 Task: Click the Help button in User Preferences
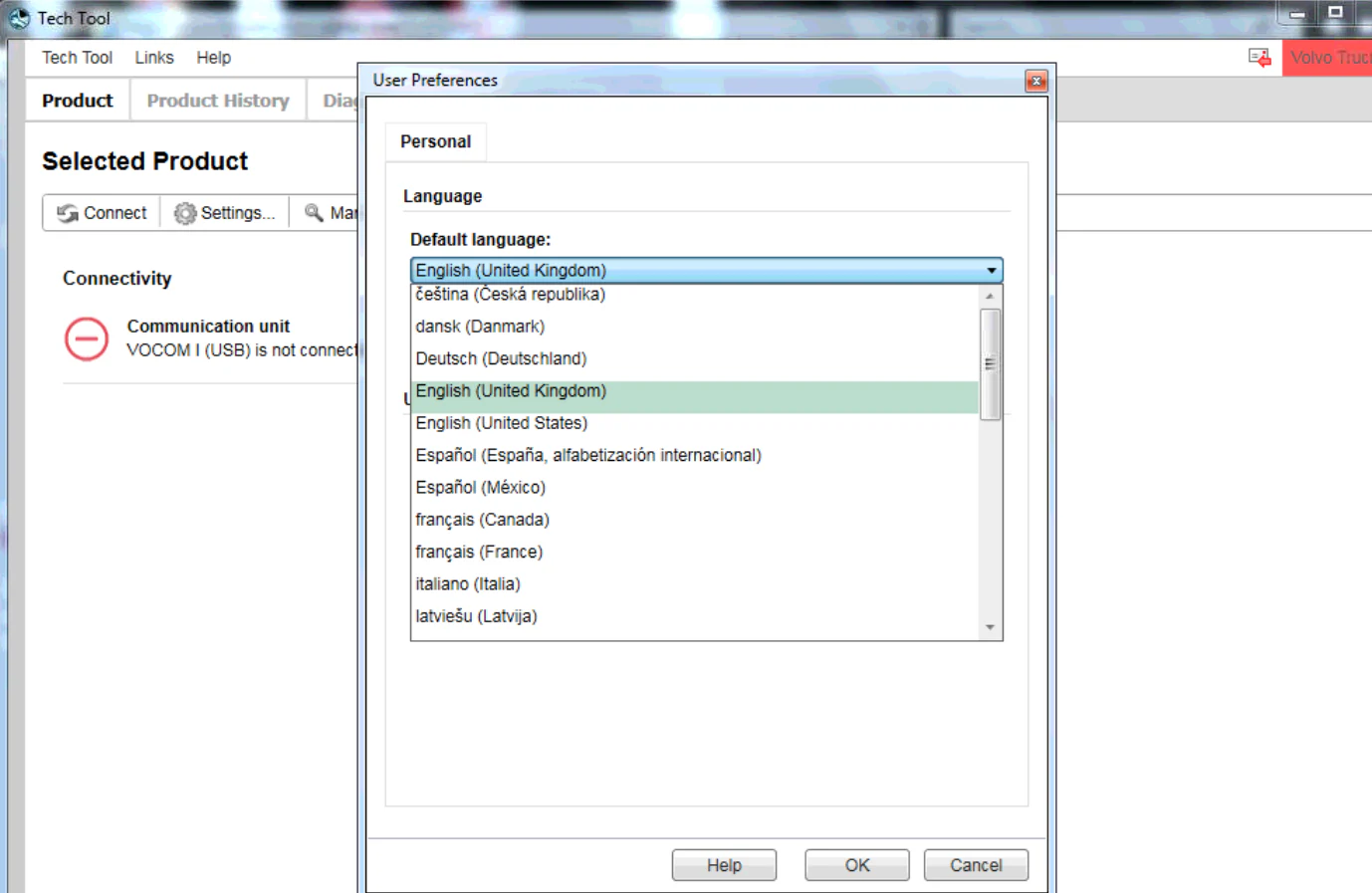point(724,865)
